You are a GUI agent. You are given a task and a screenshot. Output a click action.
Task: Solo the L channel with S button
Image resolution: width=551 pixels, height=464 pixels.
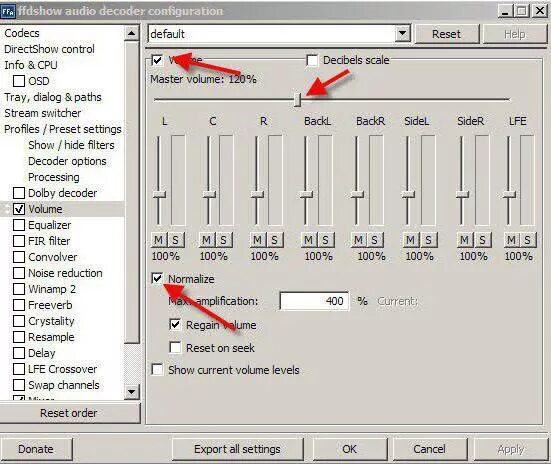(175, 240)
